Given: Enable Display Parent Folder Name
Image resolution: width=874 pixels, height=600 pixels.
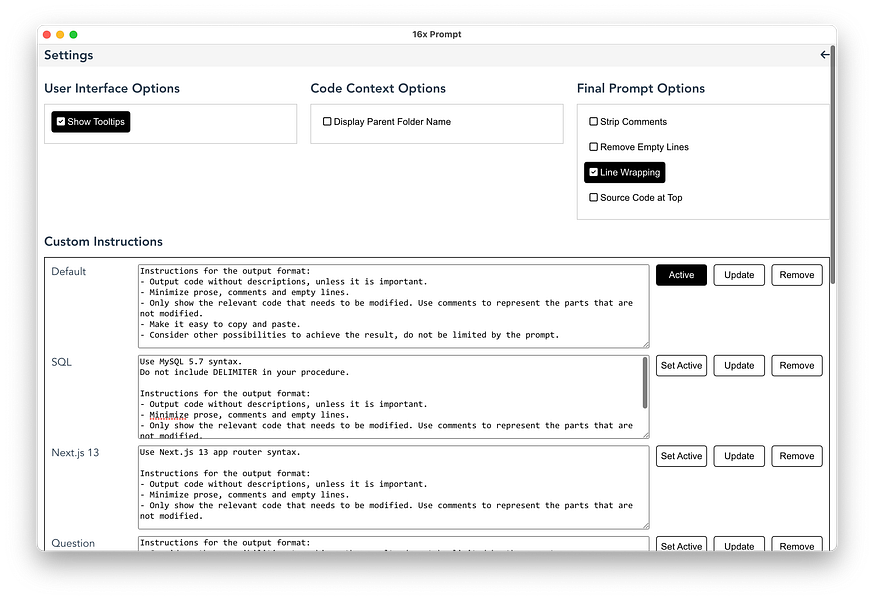Looking at the screenshot, I should click(387, 122).
